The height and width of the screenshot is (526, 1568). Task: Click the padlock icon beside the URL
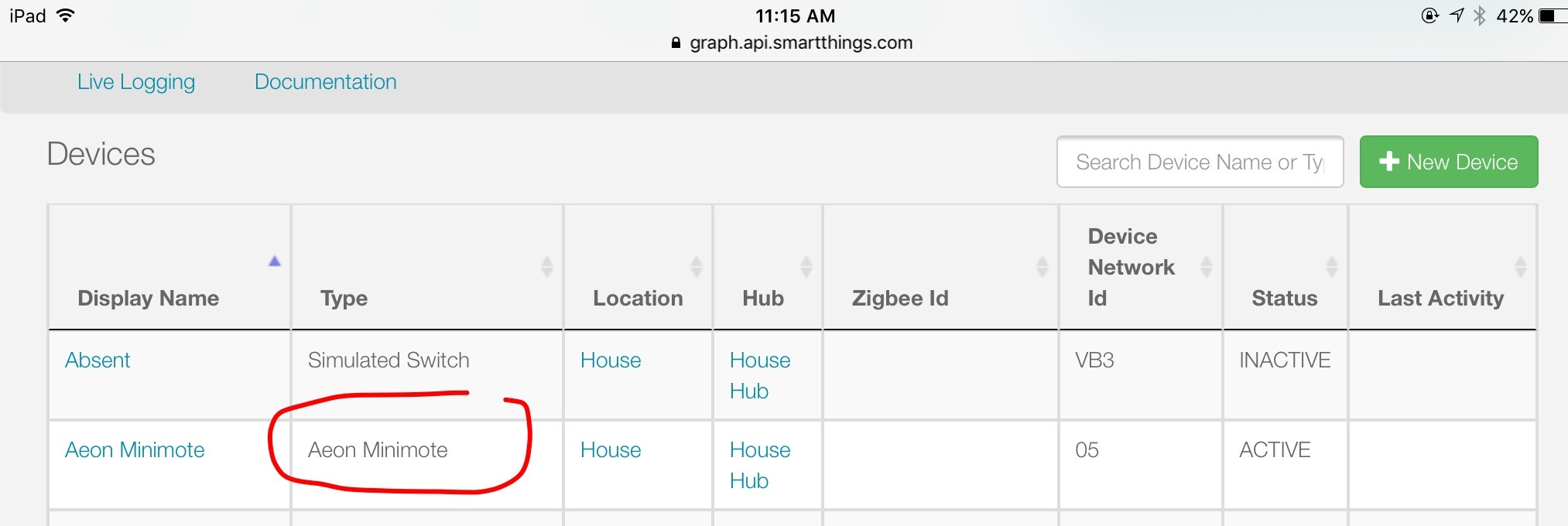[x=675, y=43]
